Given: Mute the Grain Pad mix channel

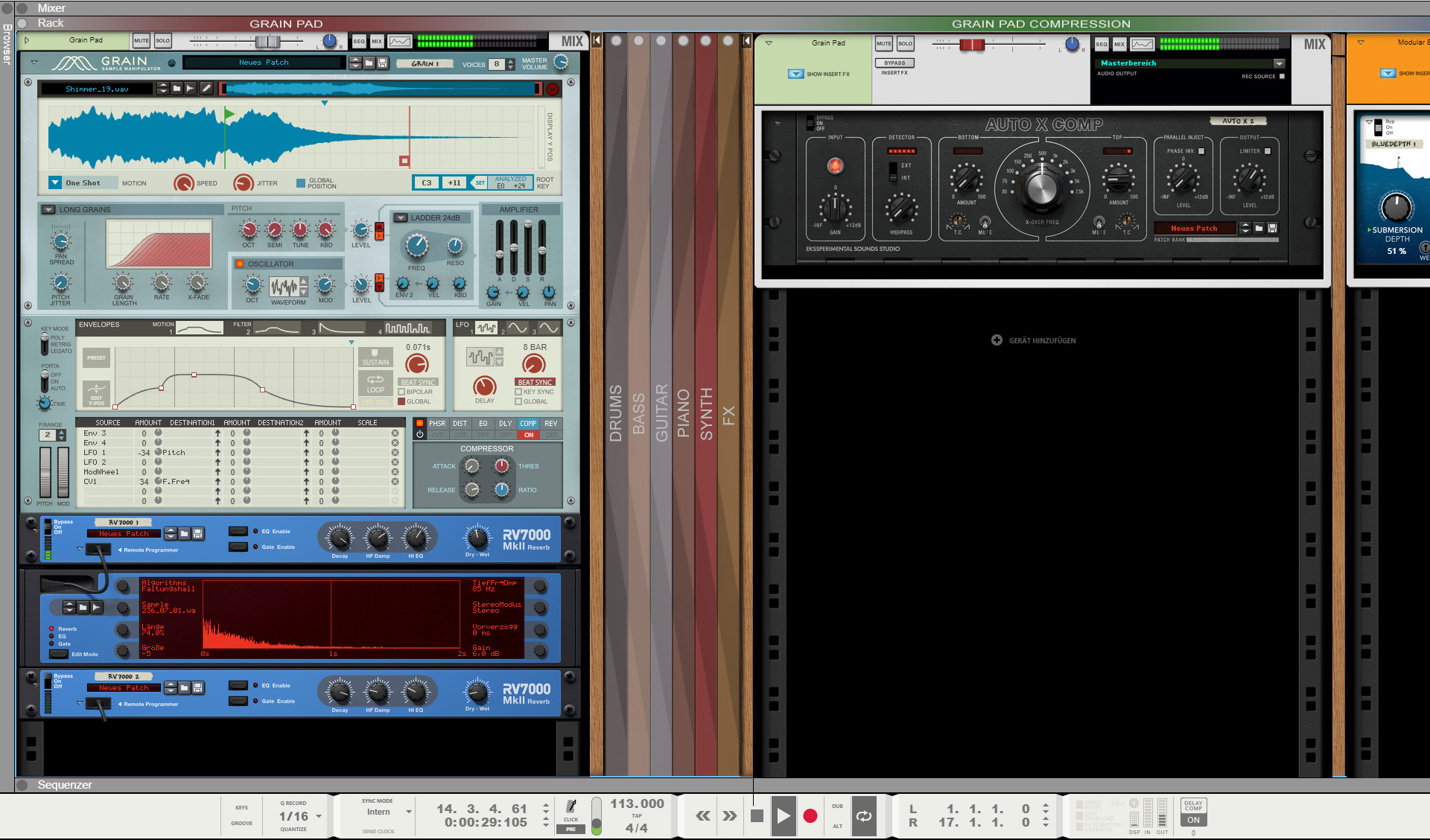Looking at the screenshot, I should coord(141,40).
